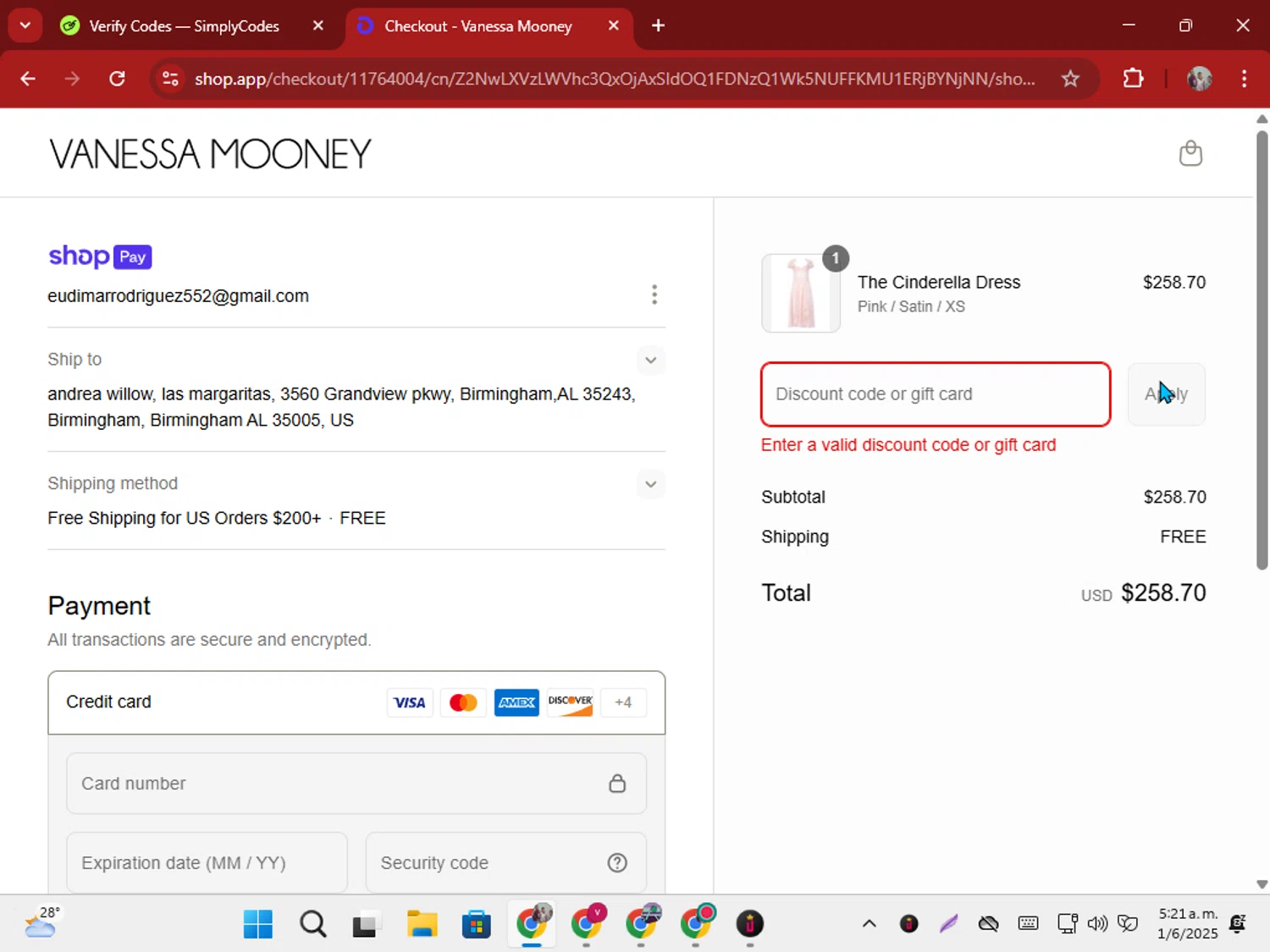The image size is (1270, 952).
Task: Click the Visa card logo
Action: pyautogui.click(x=410, y=702)
